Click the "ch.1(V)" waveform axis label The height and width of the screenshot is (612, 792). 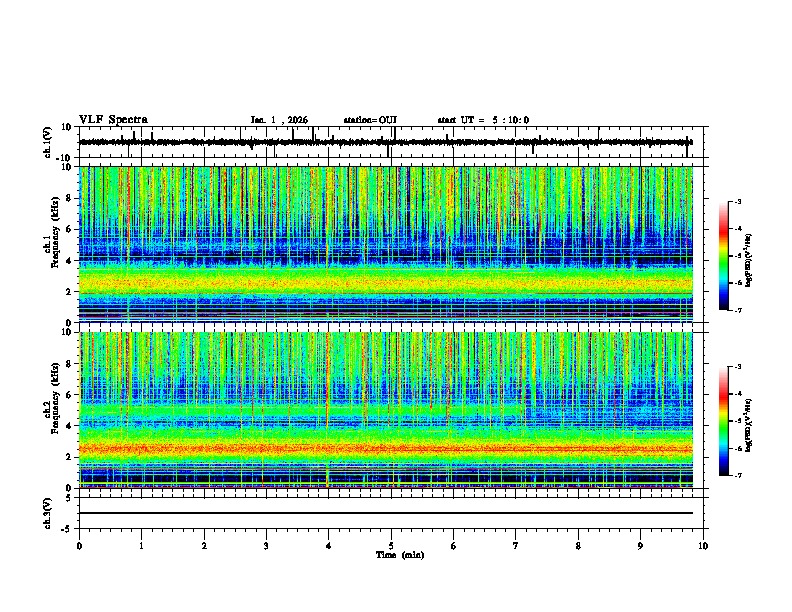48,142
